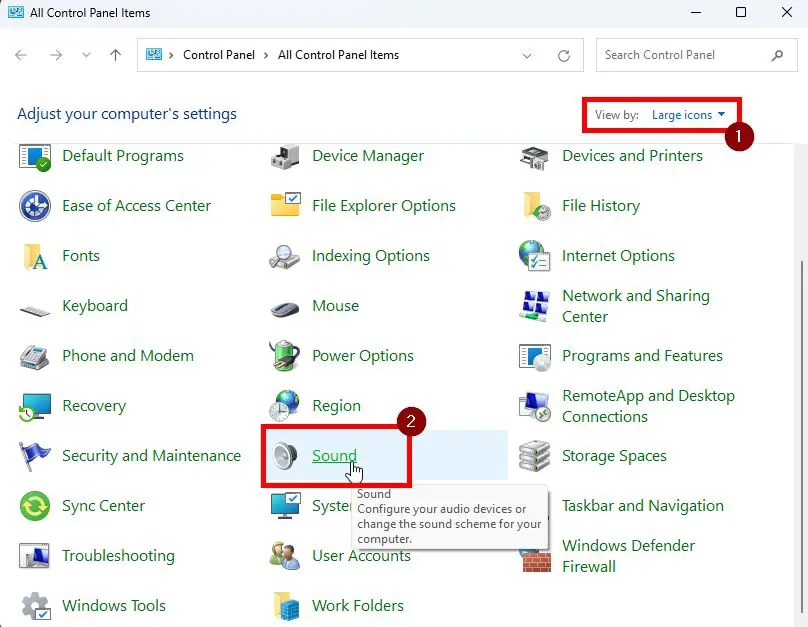Click the Search Control Panel field
Viewport: 808px width, 627px height.
(696, 55)
